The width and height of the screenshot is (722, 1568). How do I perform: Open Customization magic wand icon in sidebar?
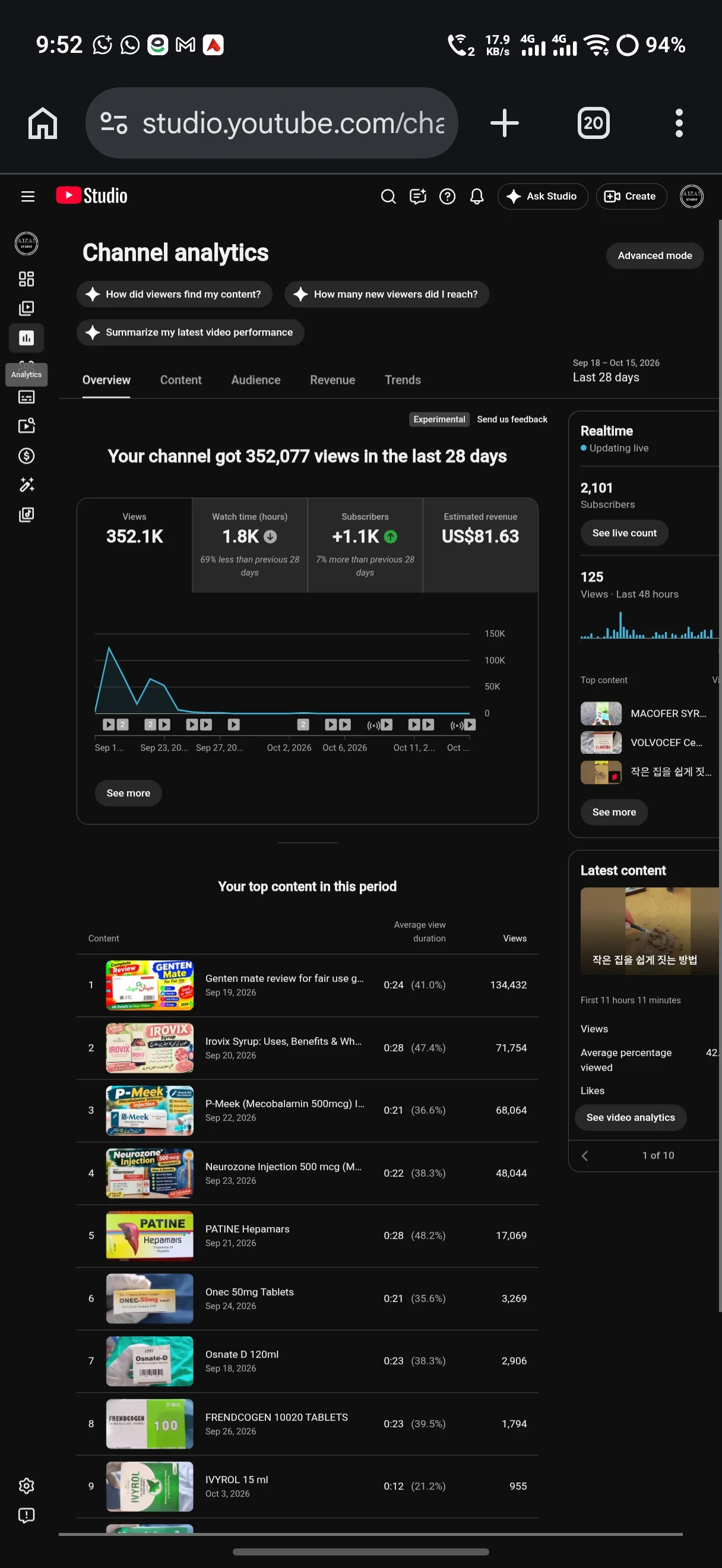27,485
